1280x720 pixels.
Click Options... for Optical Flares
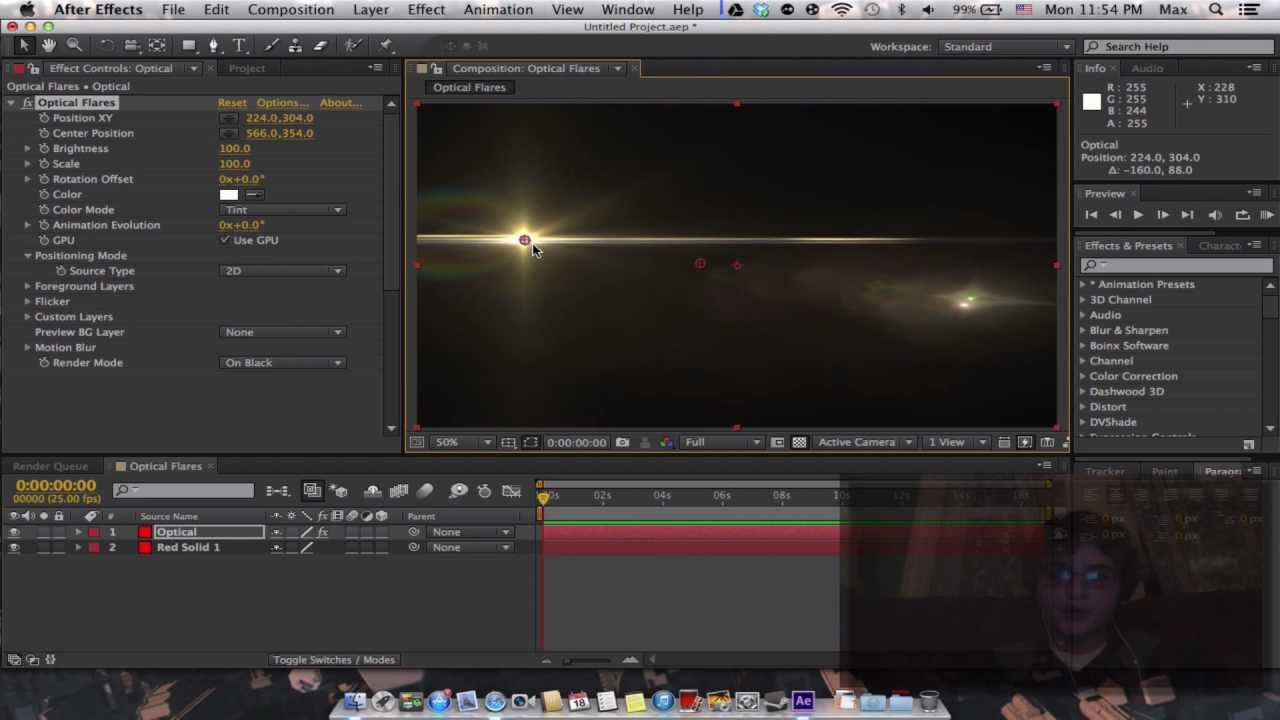282,103
